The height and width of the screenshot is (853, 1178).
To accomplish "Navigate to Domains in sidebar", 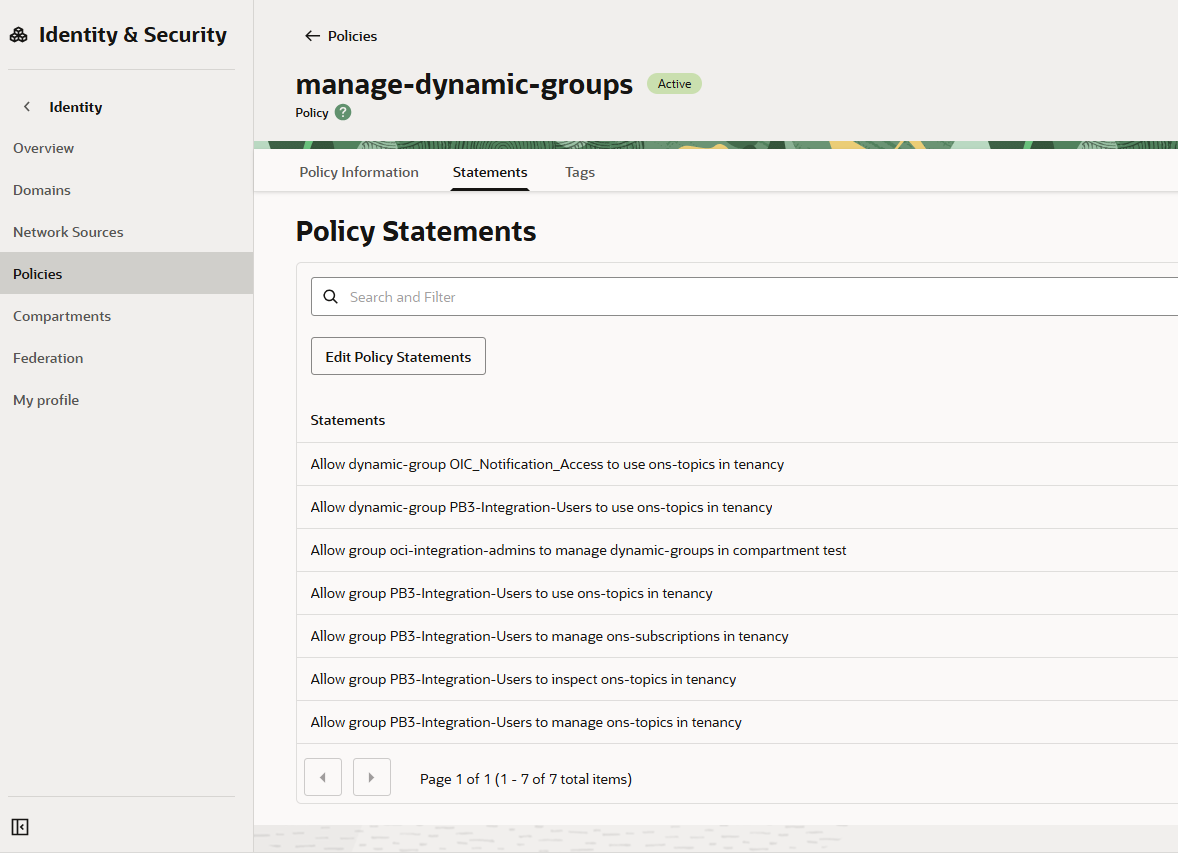I will [42, 190].
